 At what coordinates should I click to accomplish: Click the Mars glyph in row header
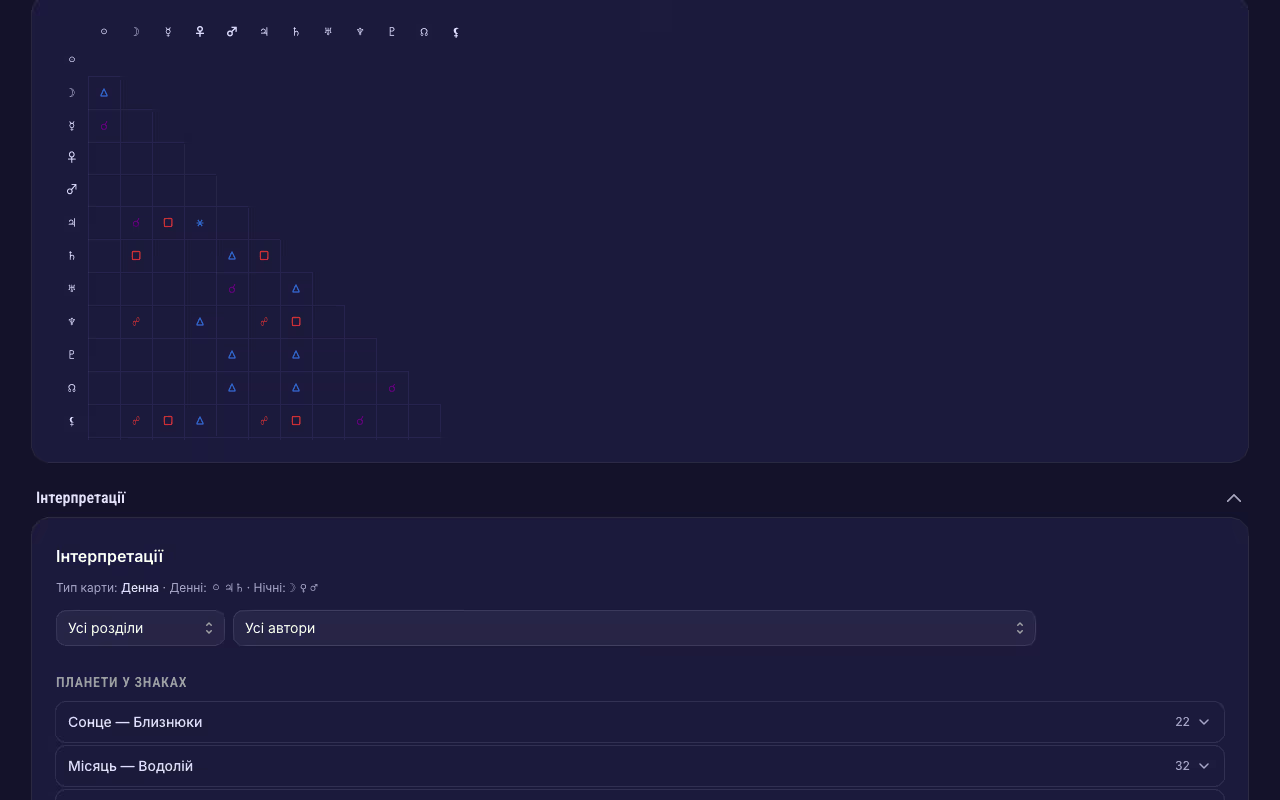pyautogui.click(x=72, y=189)
